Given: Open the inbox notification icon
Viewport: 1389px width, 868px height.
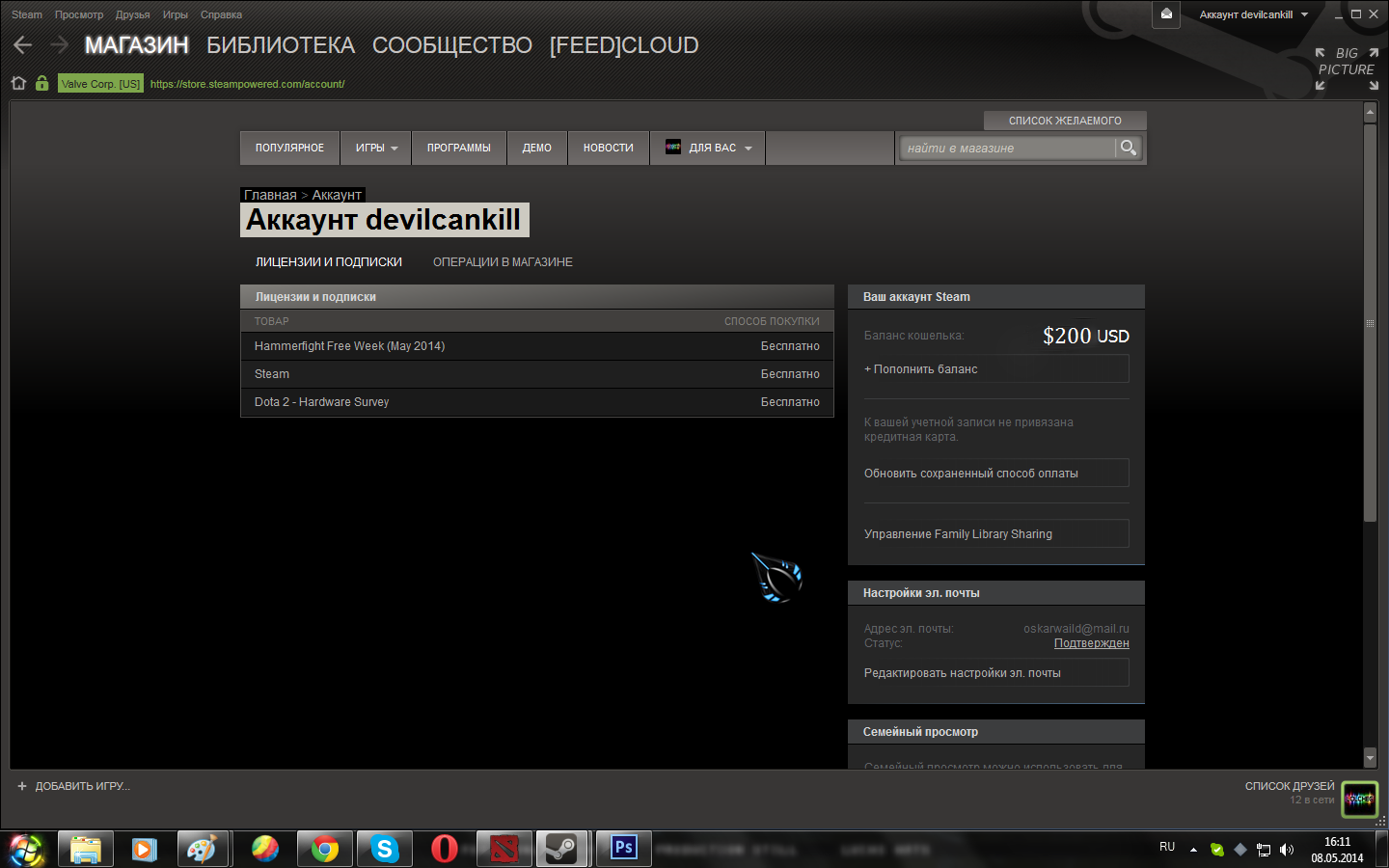Looking at the screenshot, I should [x=1166, y=14].
